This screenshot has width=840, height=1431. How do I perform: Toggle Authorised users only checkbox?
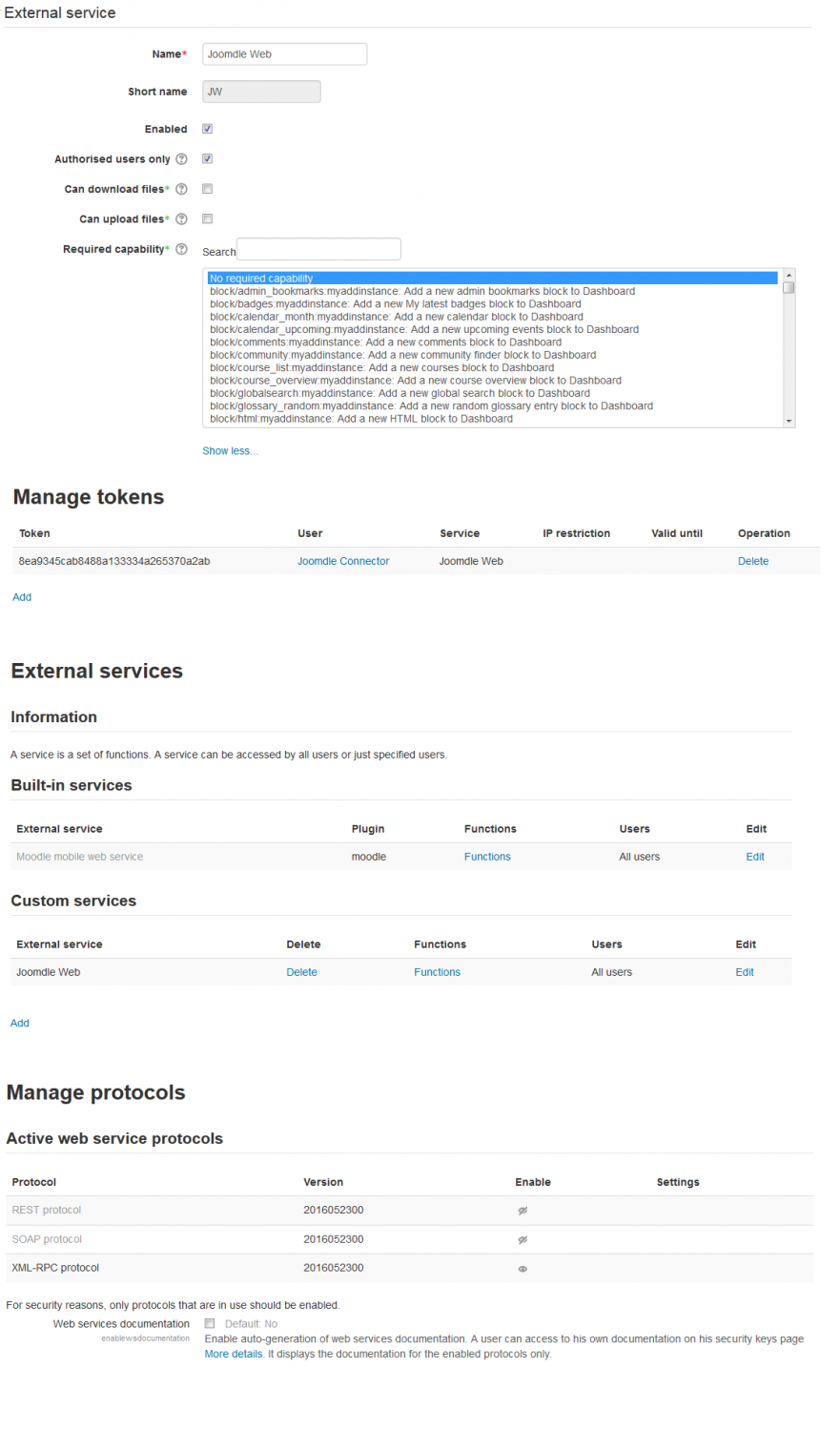pyautogui.click(x=207, y=159)
